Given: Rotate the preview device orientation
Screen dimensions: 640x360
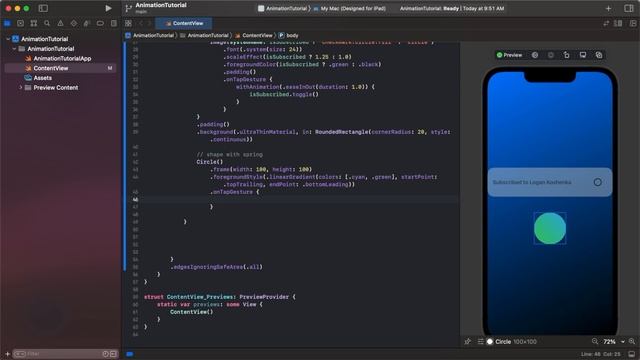Looking at the screenshot, I should point(567,55).
